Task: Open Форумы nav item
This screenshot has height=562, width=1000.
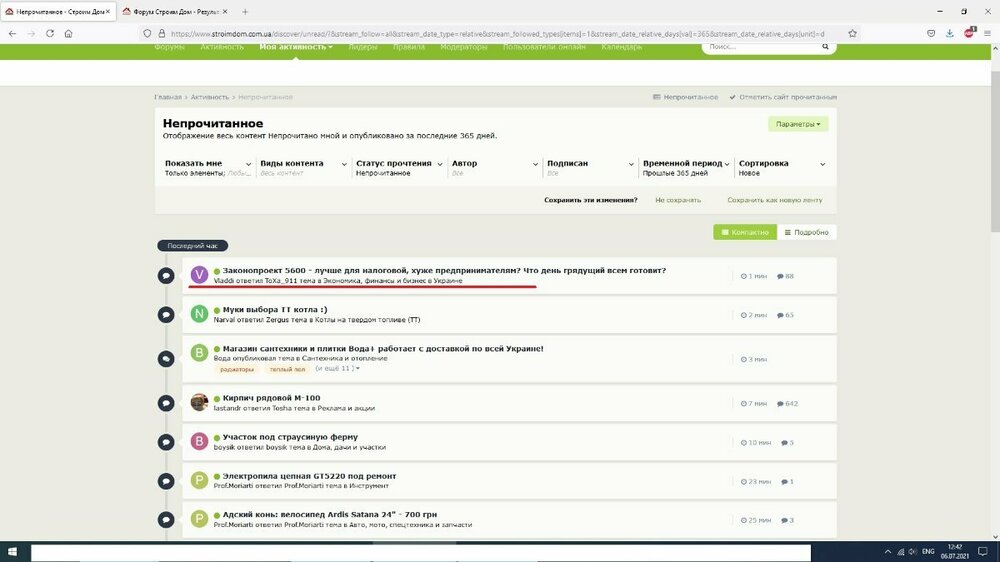Action: tap(170, 47)
